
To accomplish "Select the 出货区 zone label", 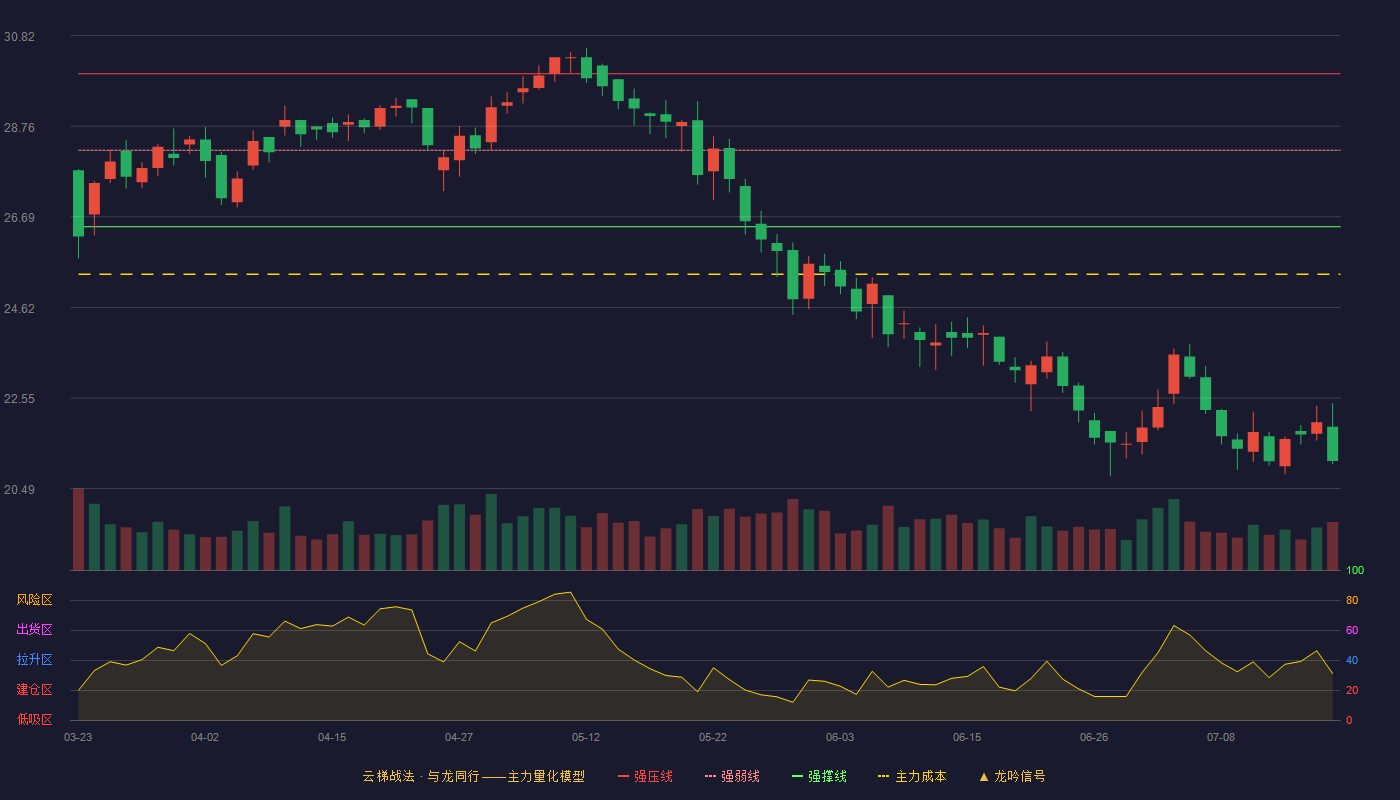I will pos(34,630).
